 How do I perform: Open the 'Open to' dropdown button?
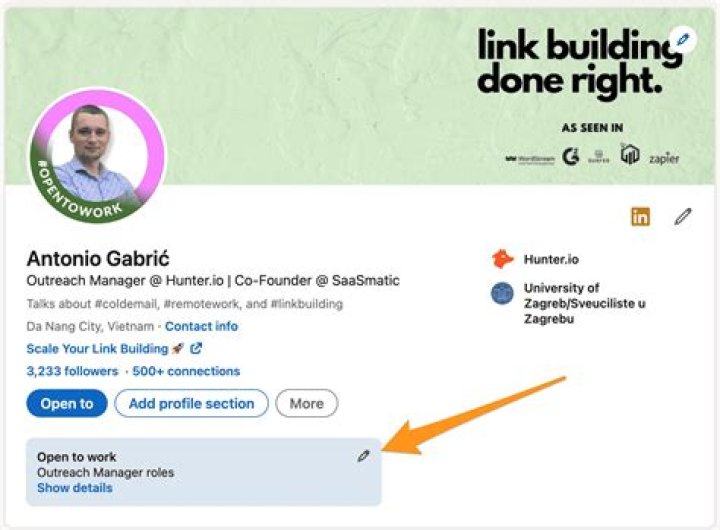tap(67, 404)
